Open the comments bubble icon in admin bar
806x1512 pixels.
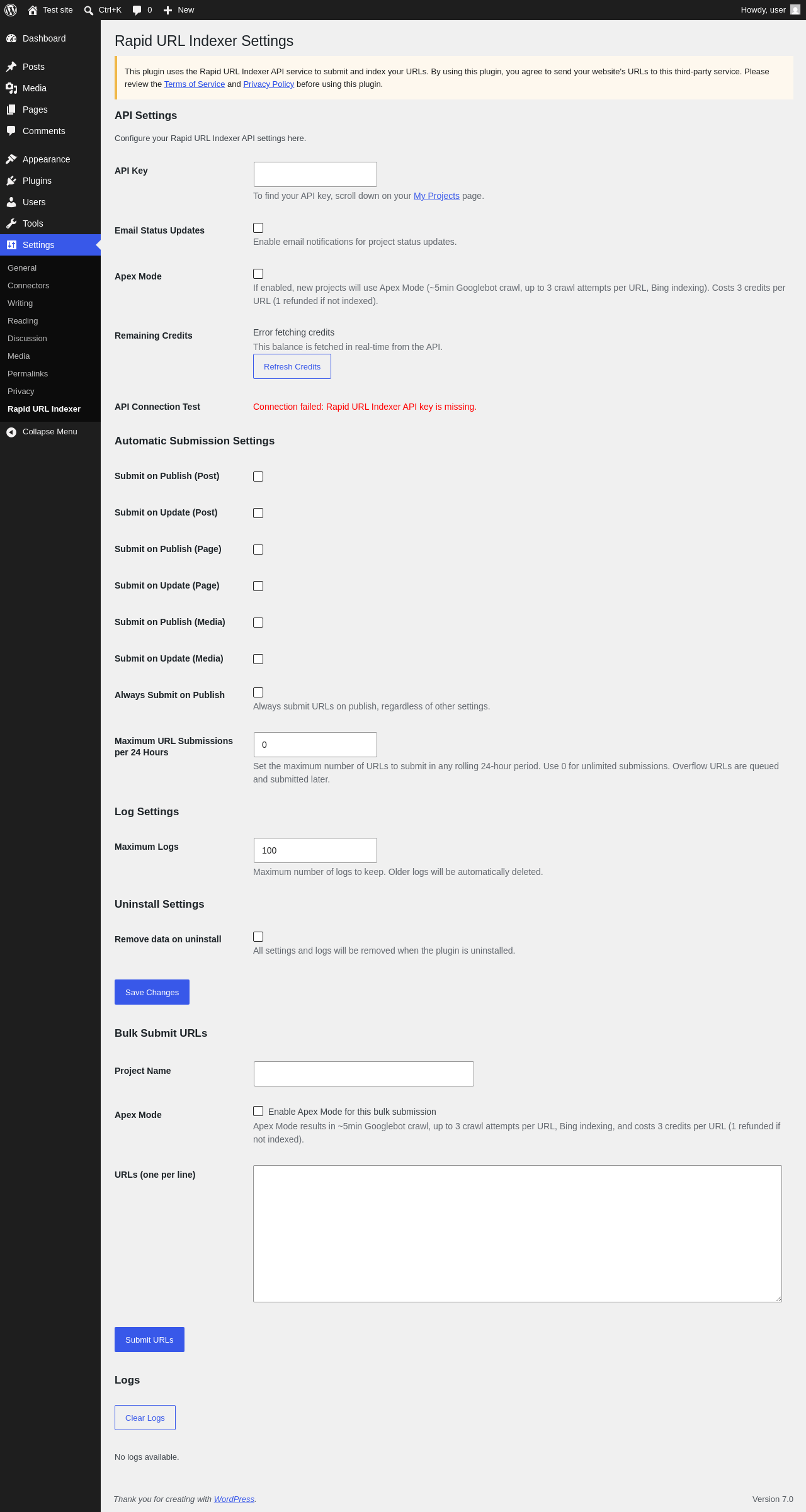point(137,10)
